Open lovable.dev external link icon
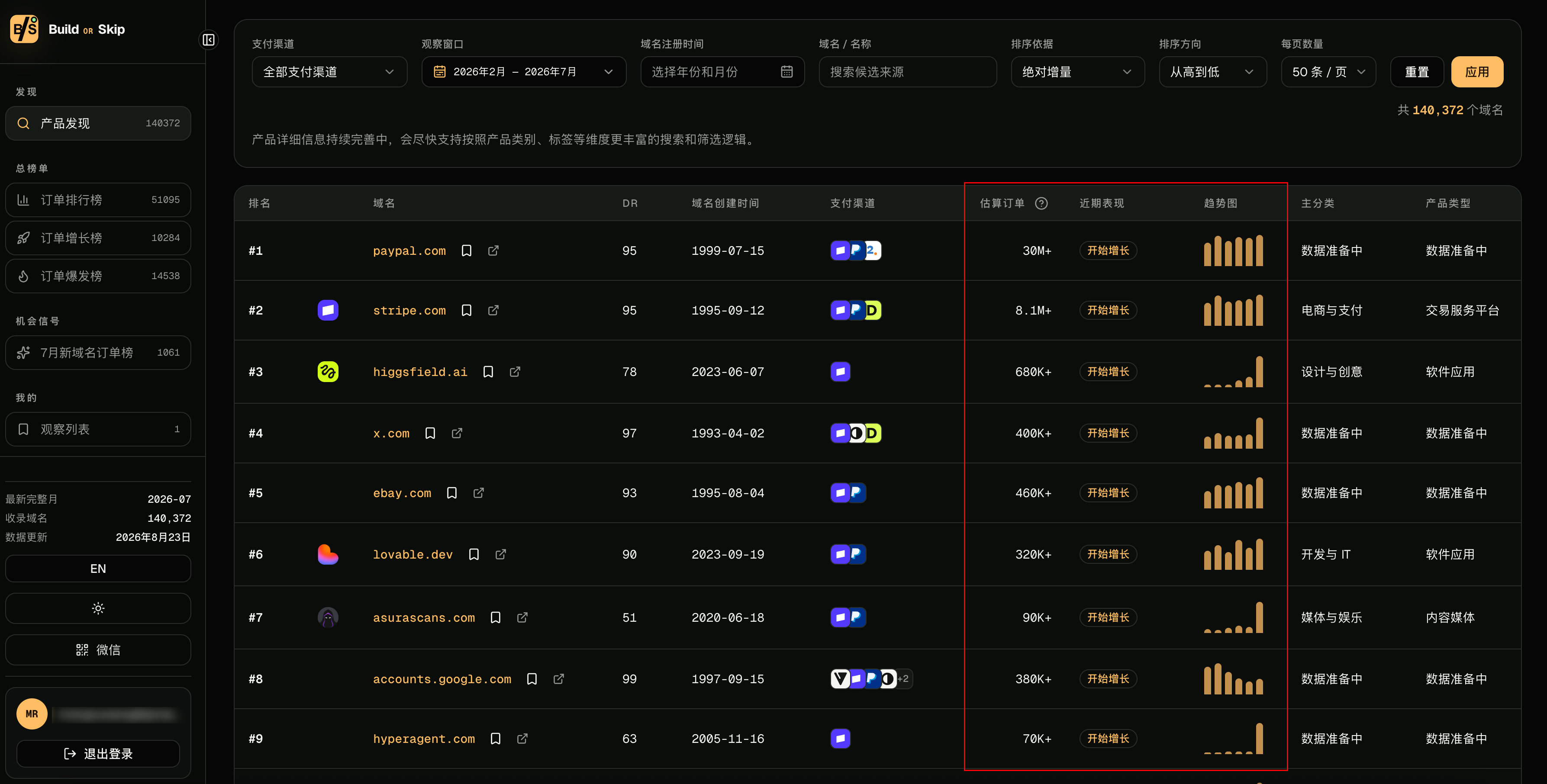 click(500, 554)
